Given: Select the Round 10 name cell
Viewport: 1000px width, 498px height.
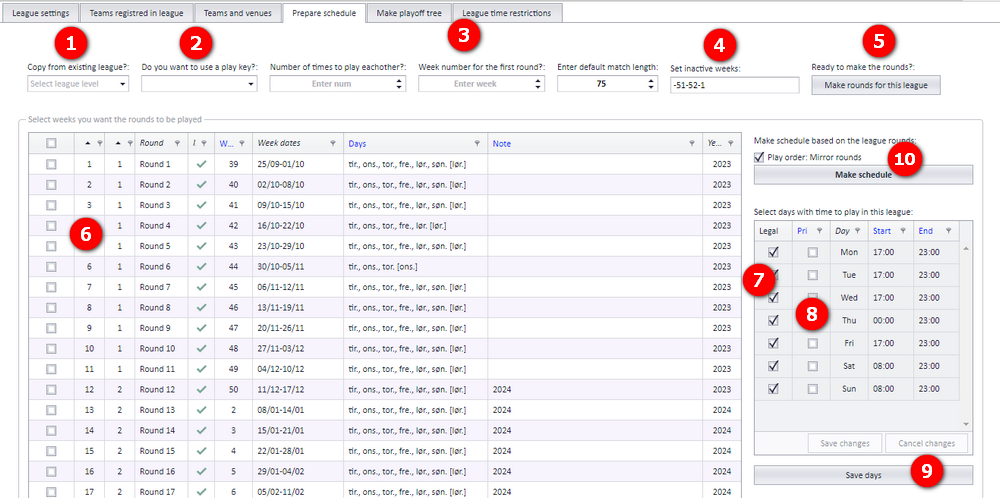Looking at the screenshot, I should [161, 348].
